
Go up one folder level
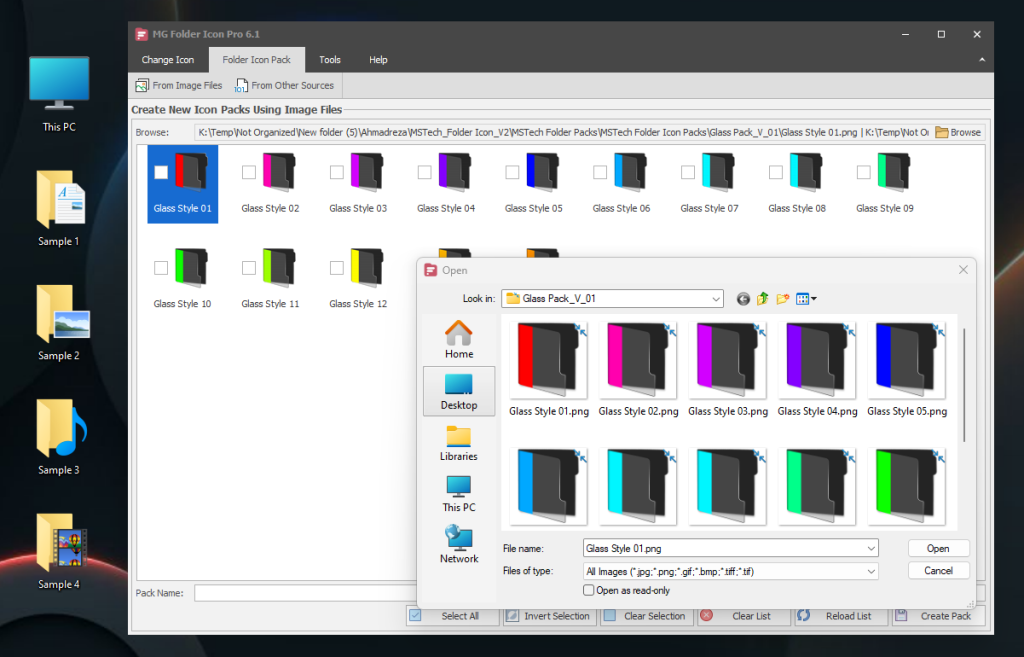[762, 298]
